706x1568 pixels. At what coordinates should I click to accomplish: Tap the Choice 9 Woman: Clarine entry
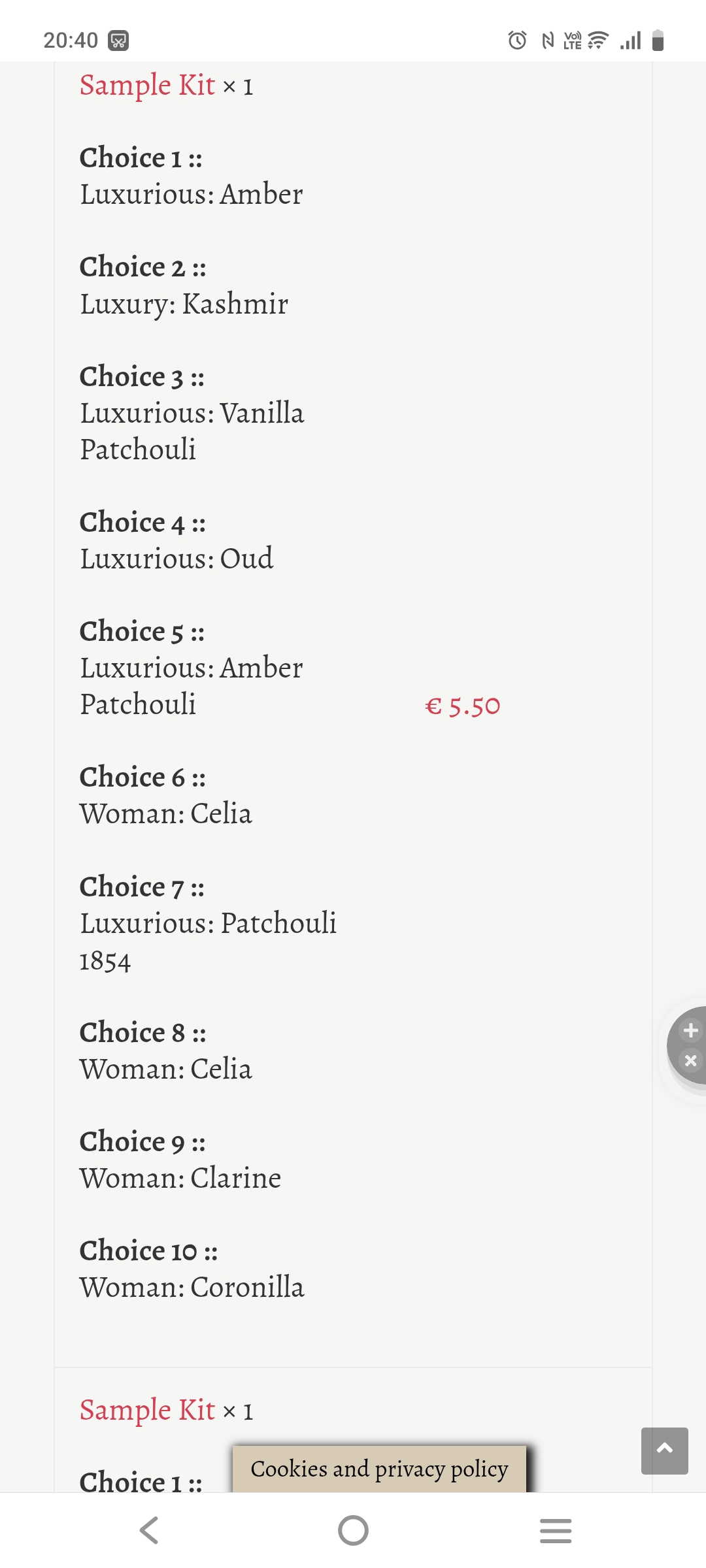point(180,1160)
